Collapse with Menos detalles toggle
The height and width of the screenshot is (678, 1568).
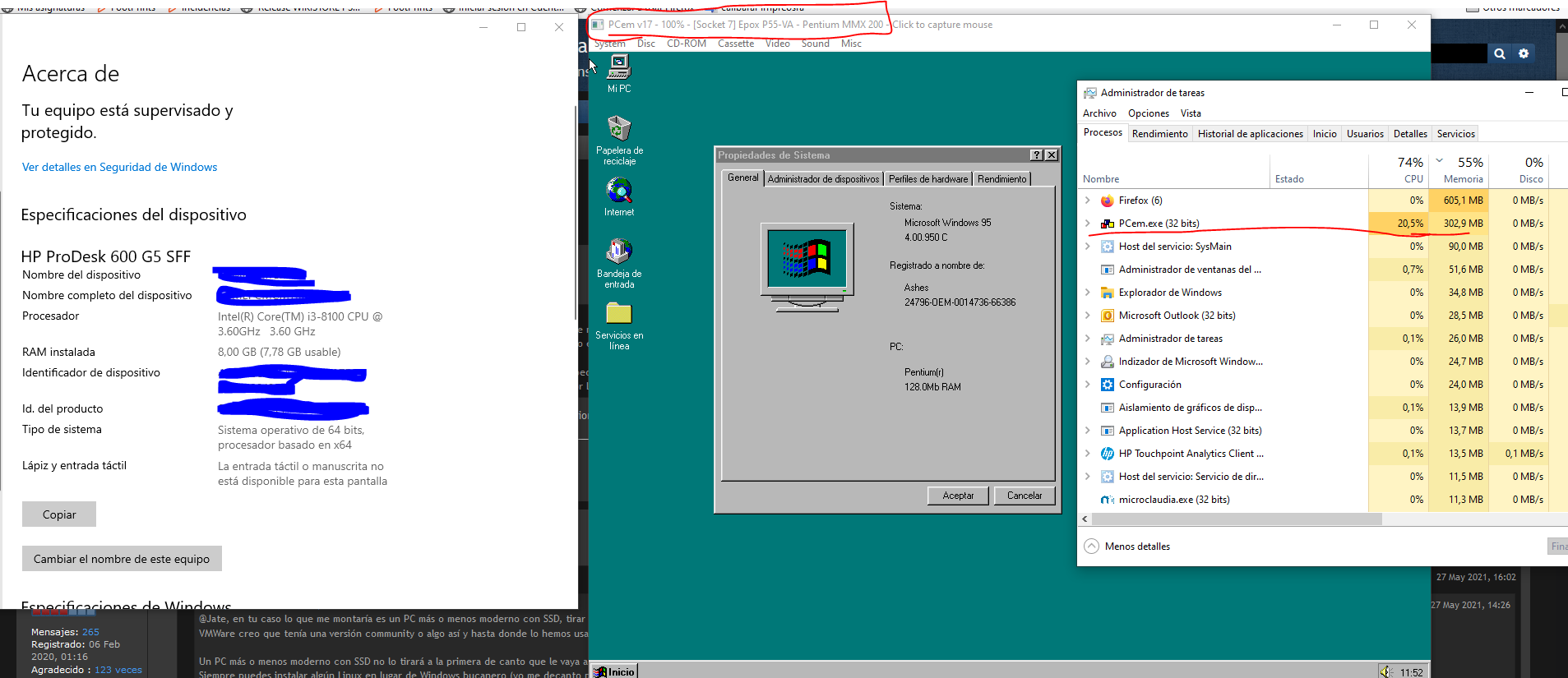(1127, 547)
